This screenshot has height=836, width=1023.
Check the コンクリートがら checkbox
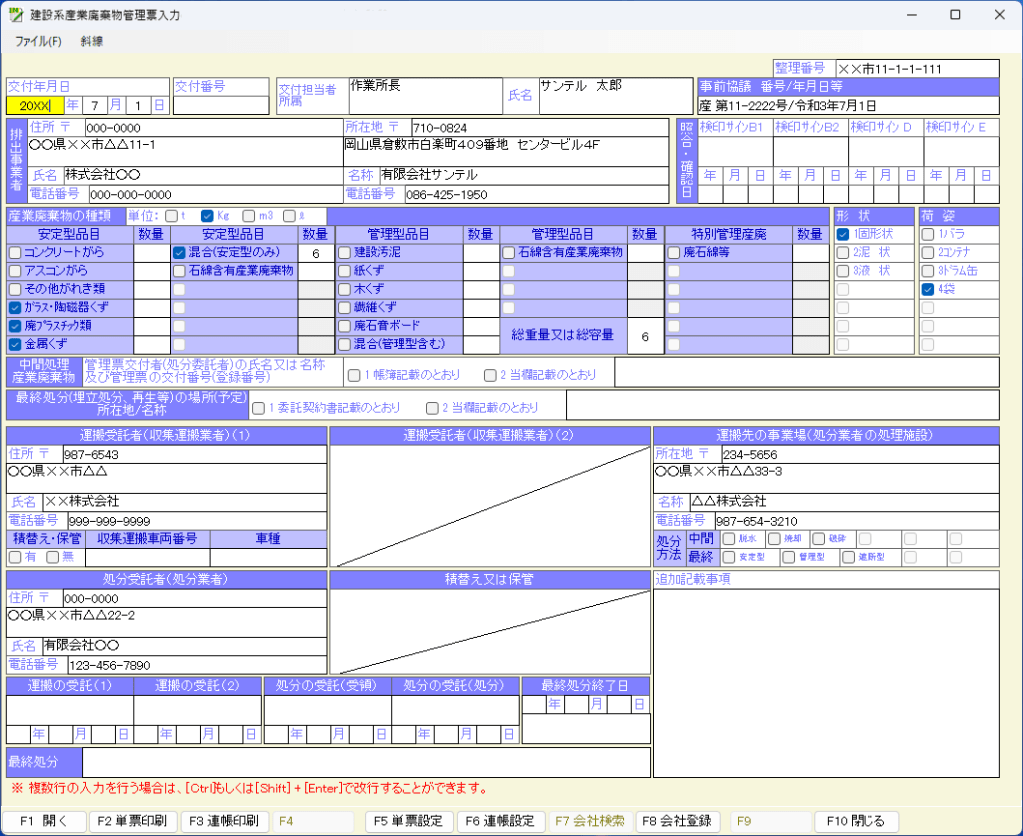15,253
